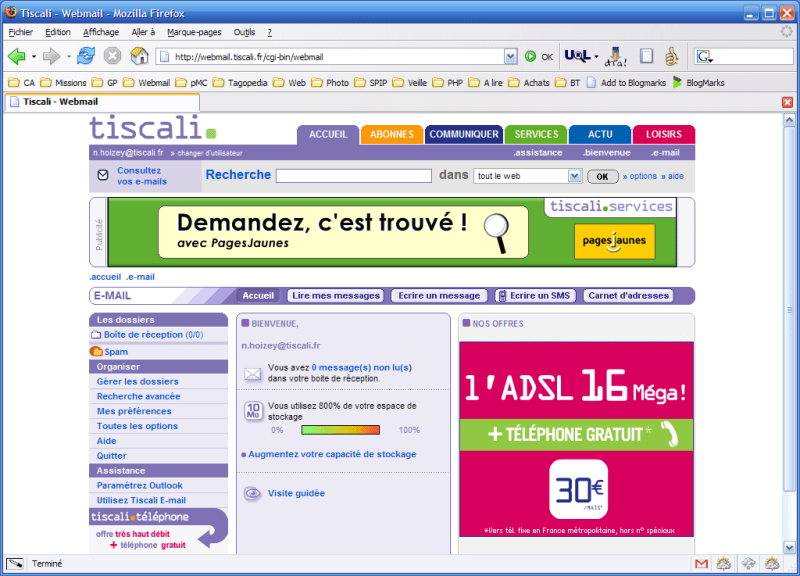Open the URL history dropdown
Image resolution: width=800 pixels, height=576 pixels.
coord(510,57)
